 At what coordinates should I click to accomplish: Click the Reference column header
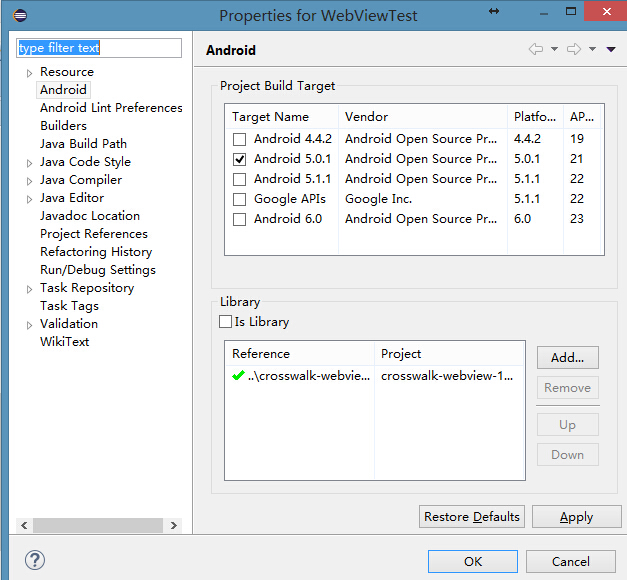(300, 354)
